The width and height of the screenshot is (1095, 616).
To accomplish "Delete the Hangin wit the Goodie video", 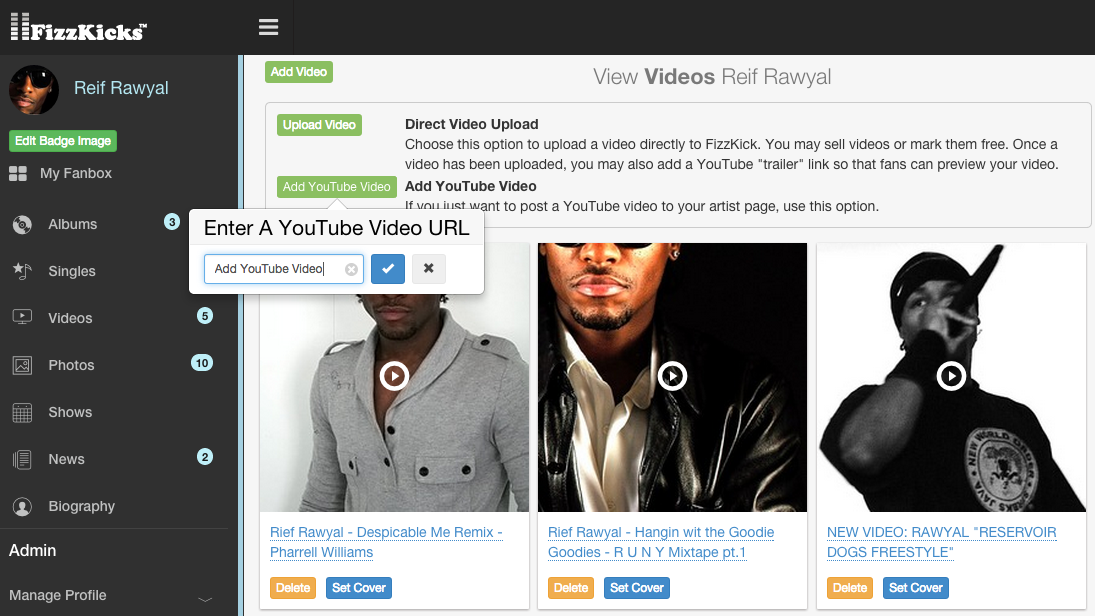I will coord(571,588).
